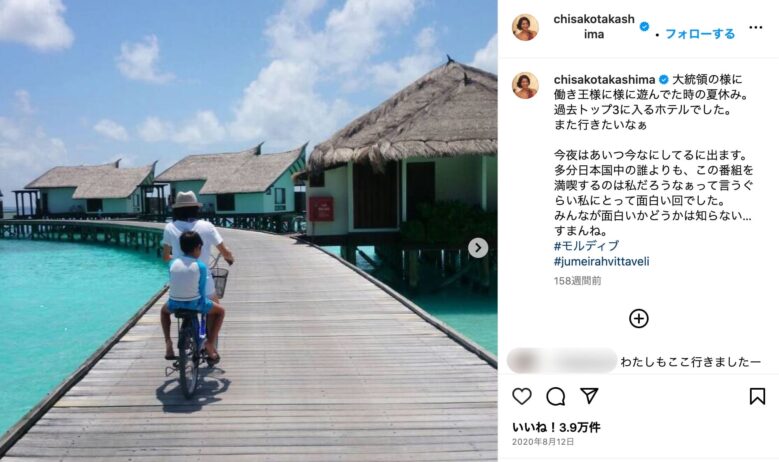
Task: Click the blurred commenter username
Action: coord(562,361)
